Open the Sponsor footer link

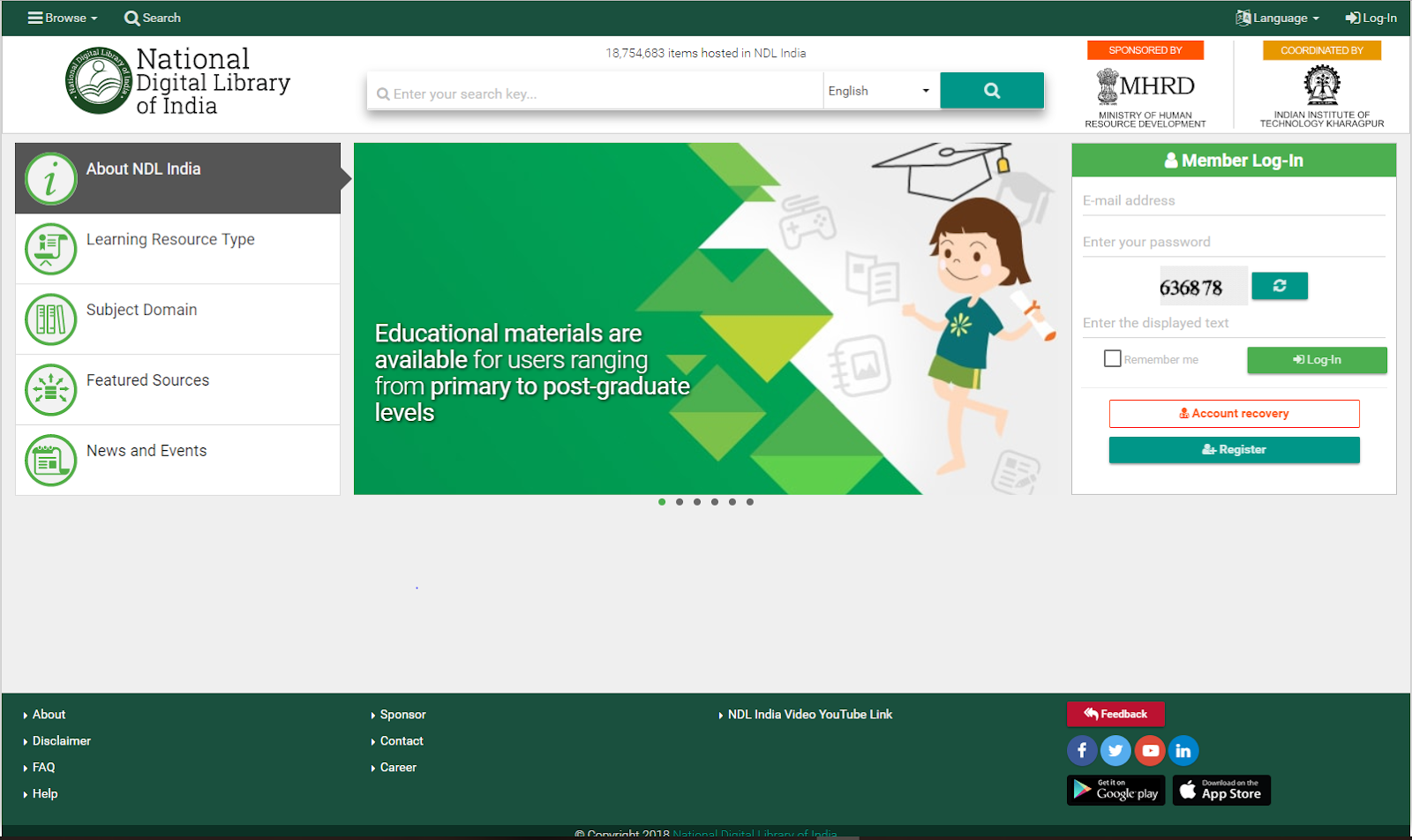click(402, 715)
